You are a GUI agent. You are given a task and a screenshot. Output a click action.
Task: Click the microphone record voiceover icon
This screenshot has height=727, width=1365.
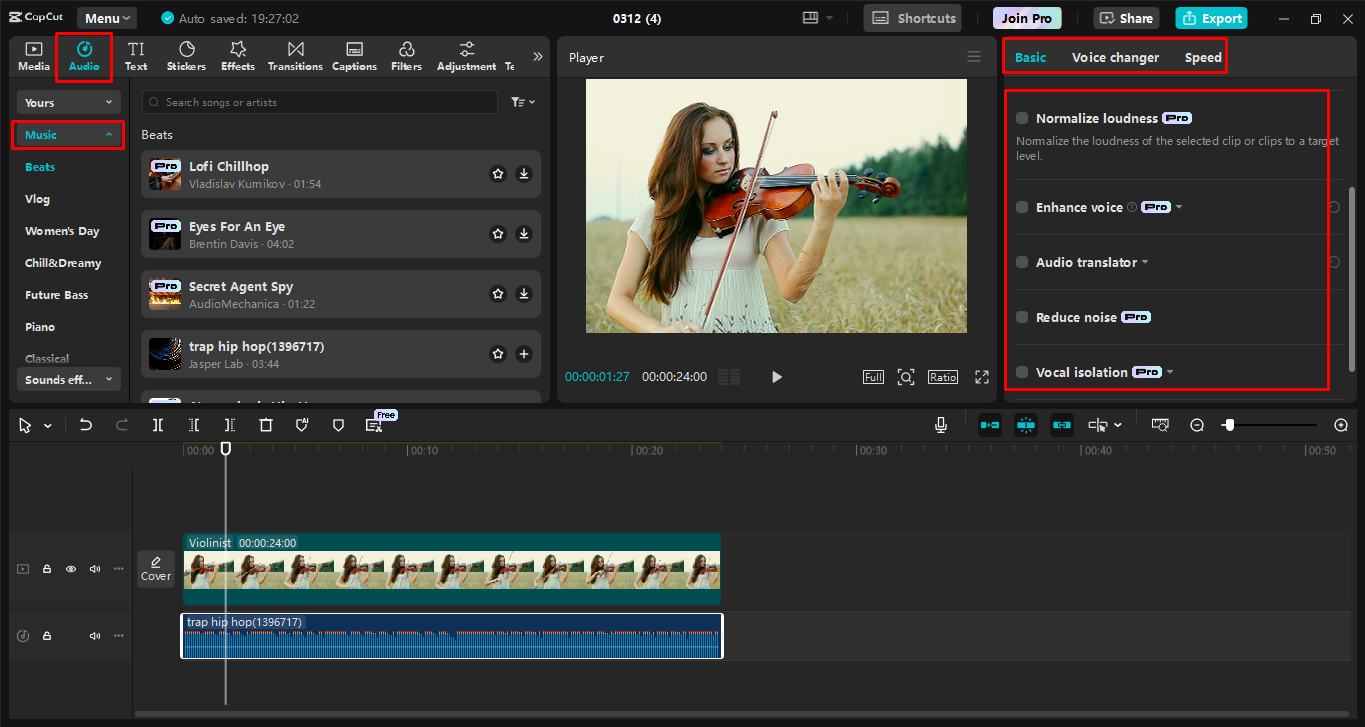click(x=941, y=425)
